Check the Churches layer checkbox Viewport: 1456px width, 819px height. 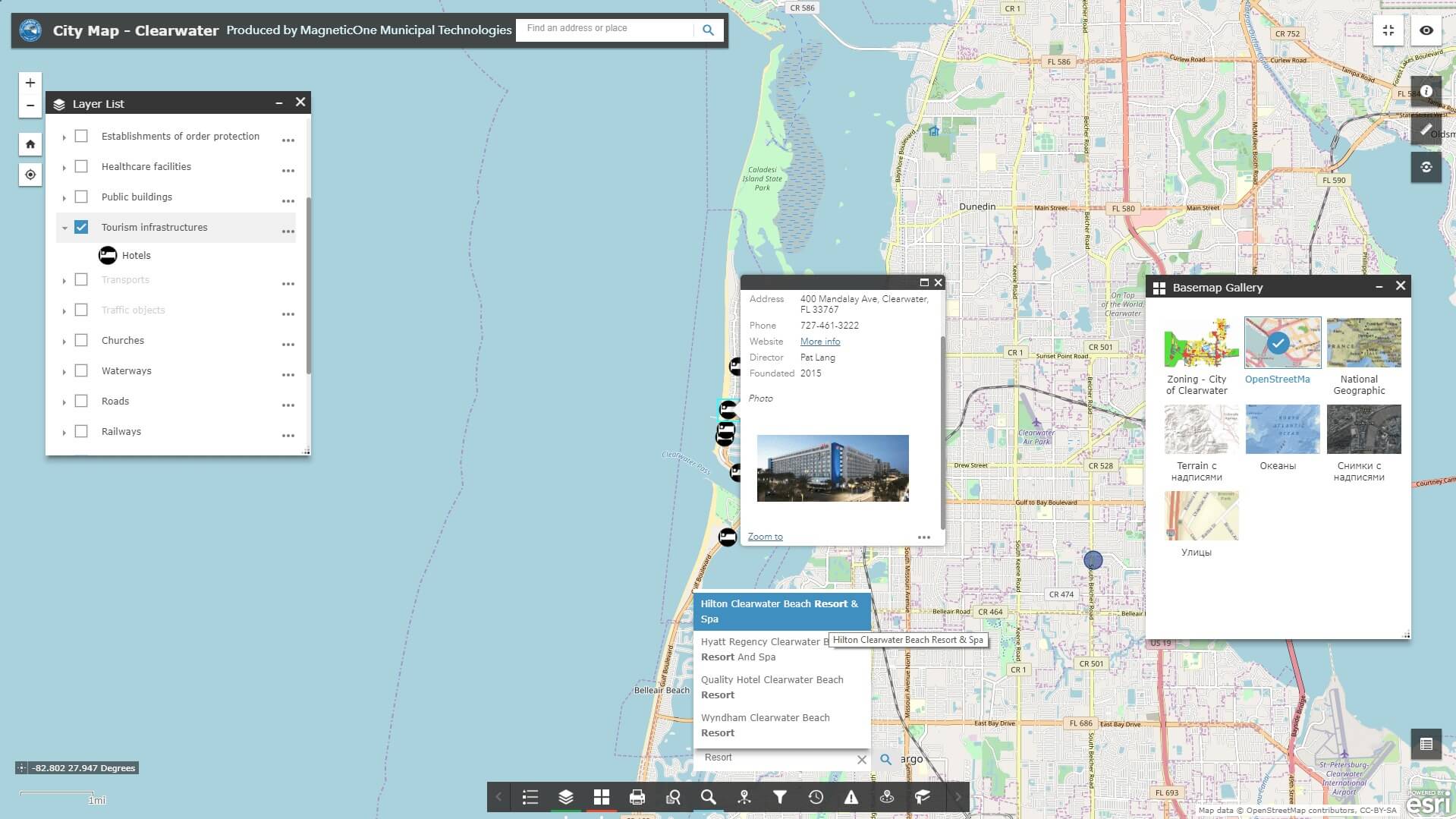pyautogui.click(x=81, y=339)
